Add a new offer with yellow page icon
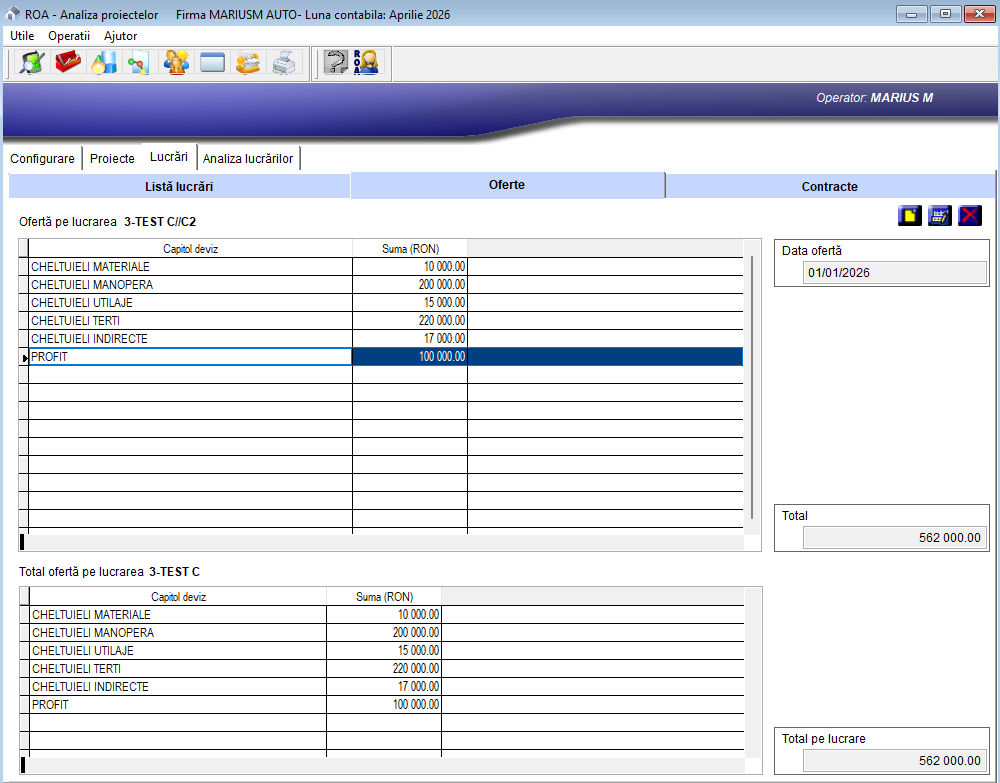Viewport: 1000px width, 783px height. coord(909,216)
